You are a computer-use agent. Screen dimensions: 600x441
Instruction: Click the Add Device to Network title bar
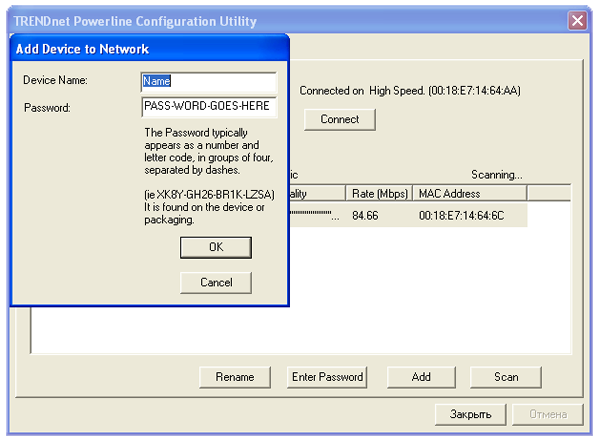click(150, 49)
